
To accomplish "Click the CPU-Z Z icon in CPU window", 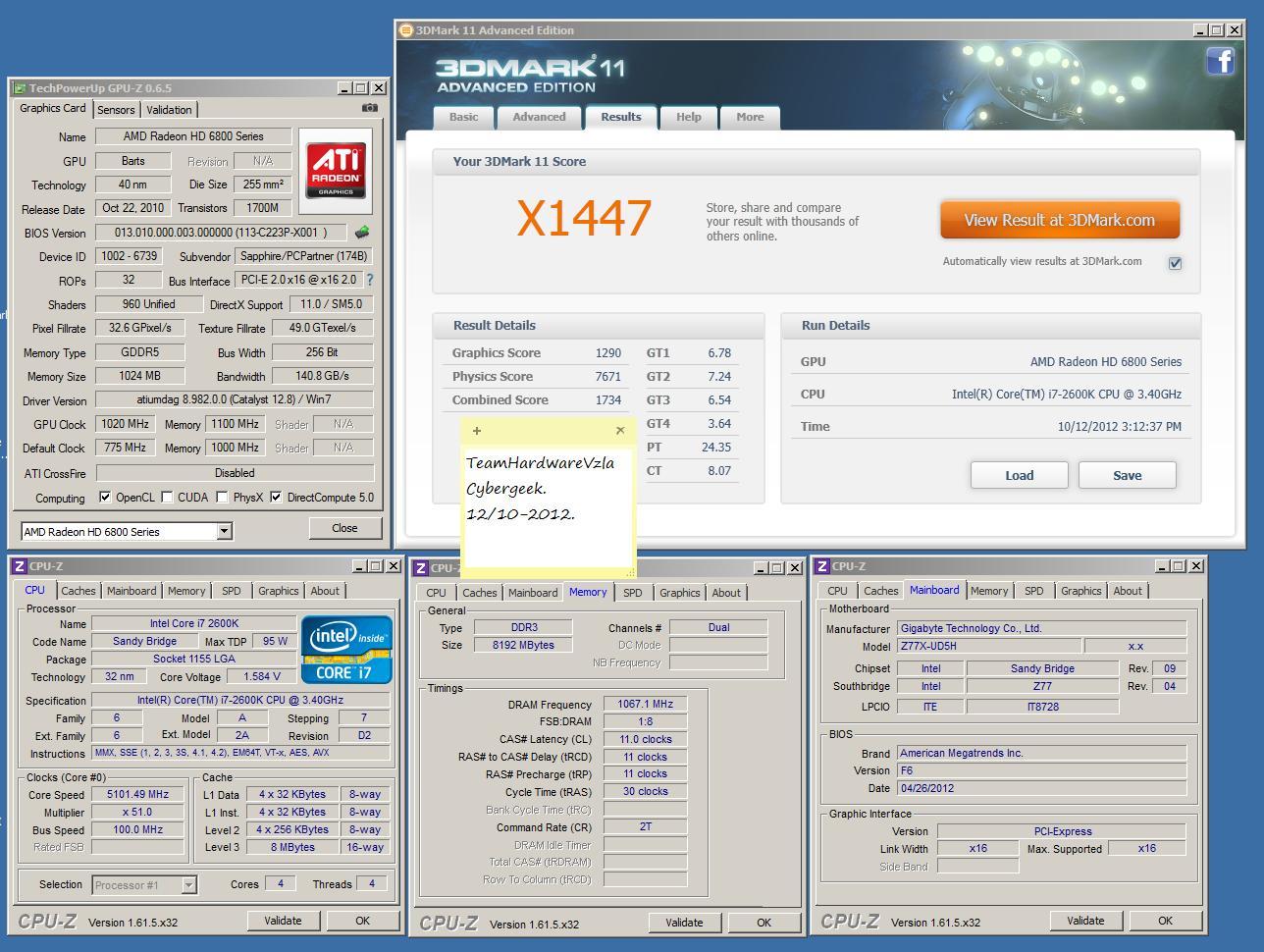I will click(20, 566).
